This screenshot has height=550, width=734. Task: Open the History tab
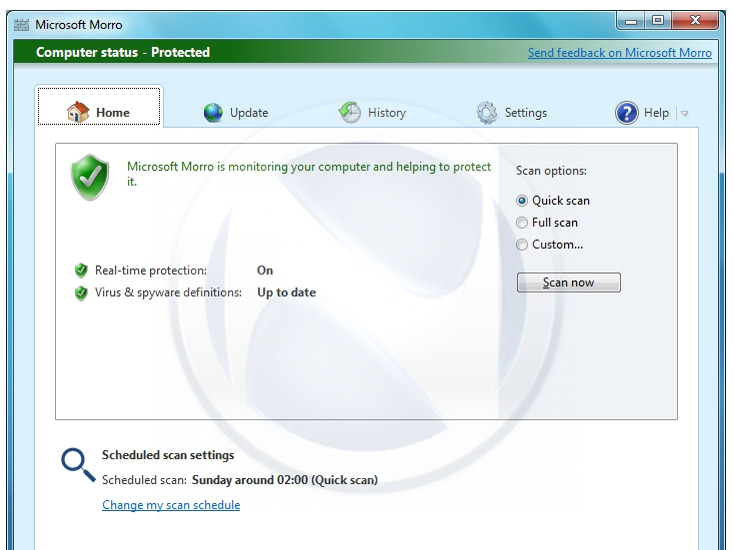click(x=372, y=113)
